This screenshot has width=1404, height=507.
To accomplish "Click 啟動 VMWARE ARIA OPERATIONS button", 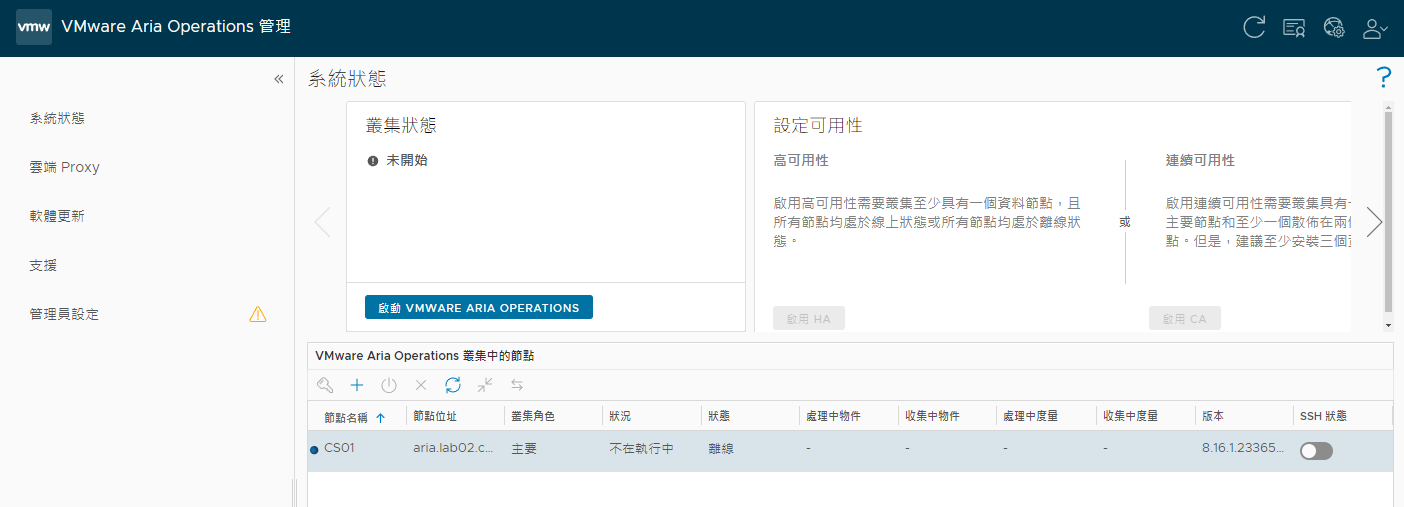I will [x=479, y=307].
